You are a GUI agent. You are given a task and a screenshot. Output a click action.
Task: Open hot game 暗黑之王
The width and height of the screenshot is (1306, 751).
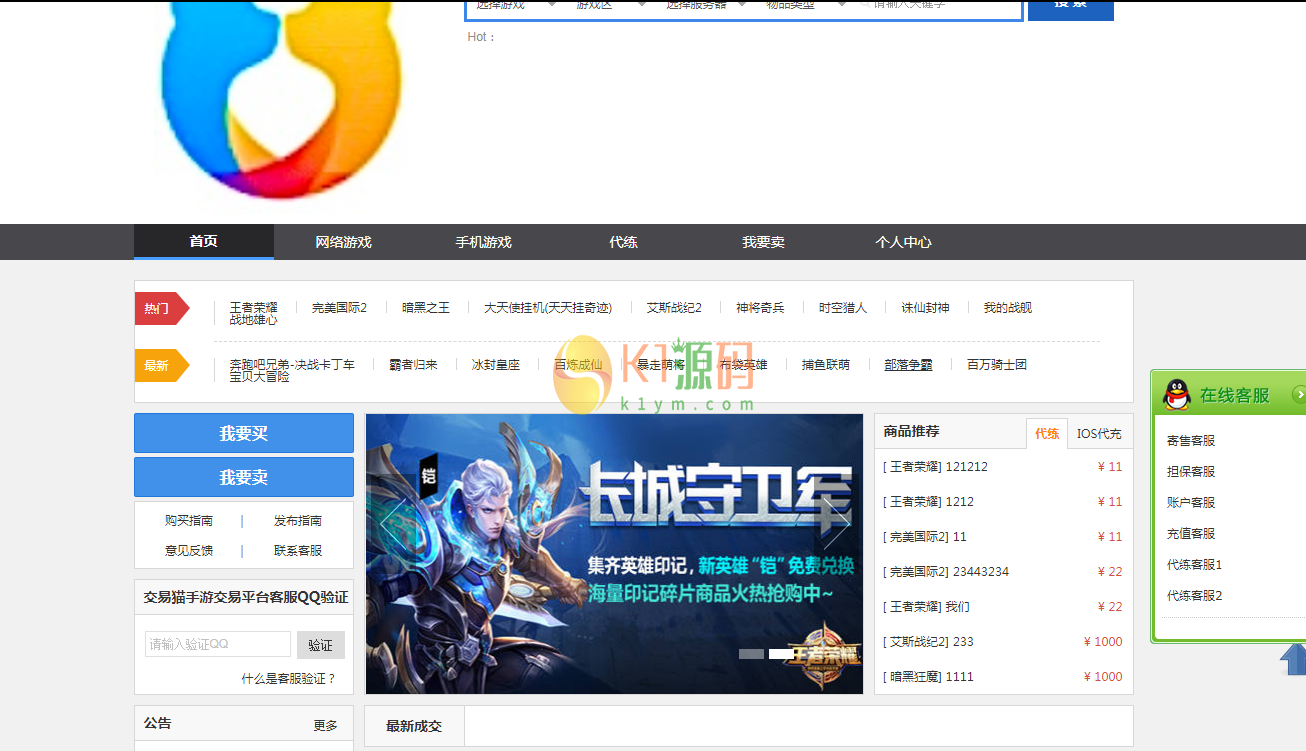click(426, 308)
